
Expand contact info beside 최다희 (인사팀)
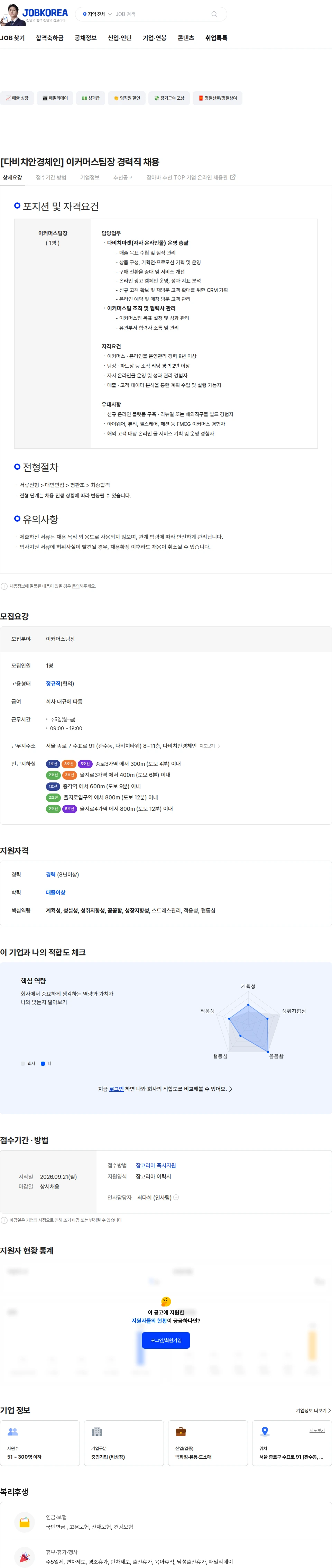[x=176, y=1197]
